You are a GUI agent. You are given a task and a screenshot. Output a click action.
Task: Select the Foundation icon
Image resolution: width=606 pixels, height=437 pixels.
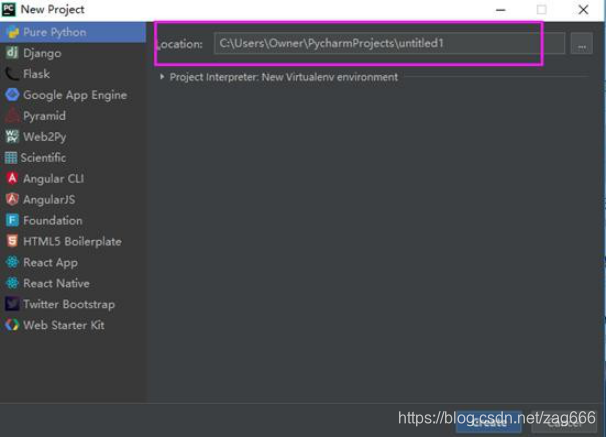(x=12, y=220)
